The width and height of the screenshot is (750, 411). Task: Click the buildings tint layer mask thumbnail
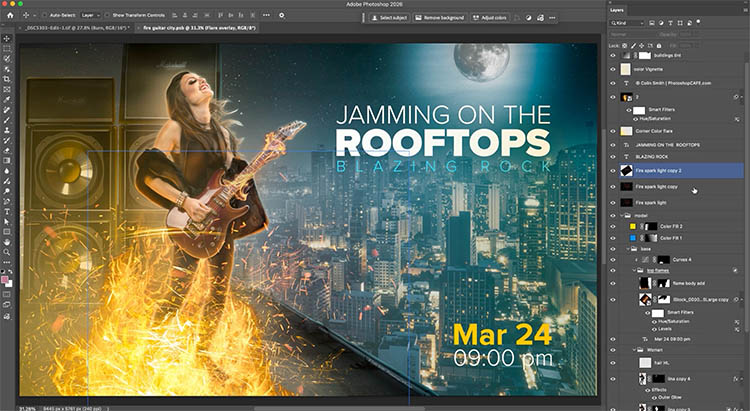[645, 56]
